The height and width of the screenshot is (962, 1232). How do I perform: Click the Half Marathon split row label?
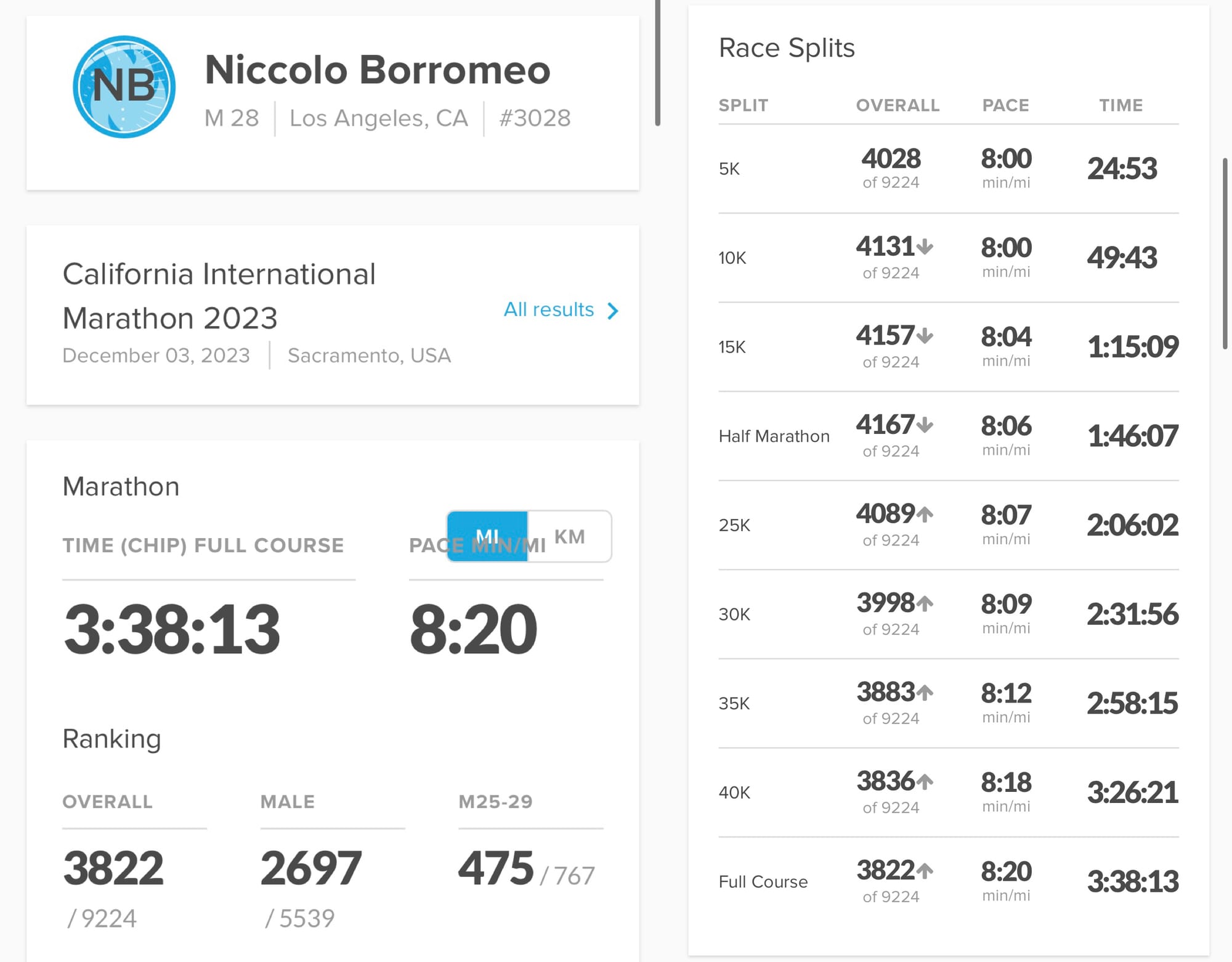774,436
